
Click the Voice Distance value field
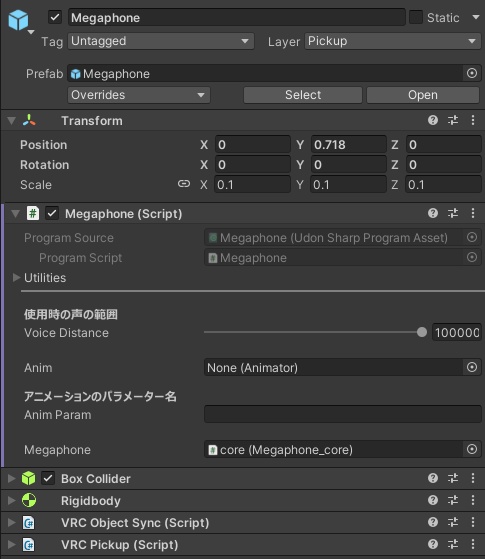[x=456, y=333]
